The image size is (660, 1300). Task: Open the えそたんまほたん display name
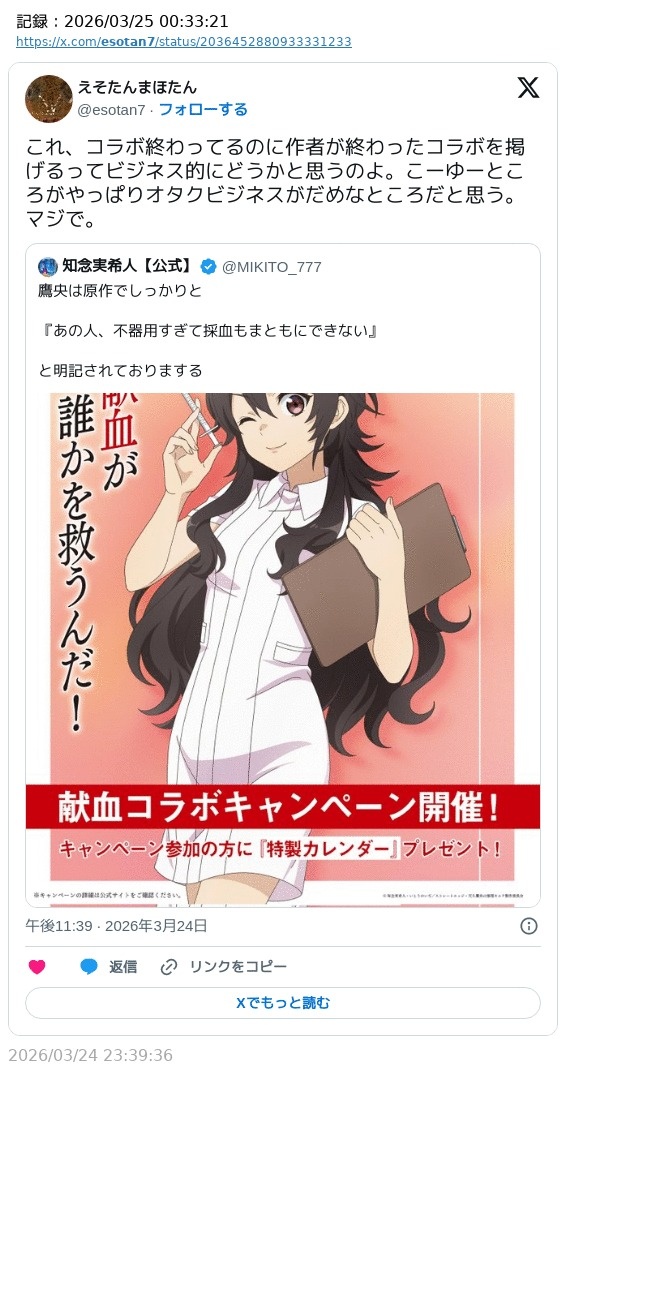[x=137, y=87]
